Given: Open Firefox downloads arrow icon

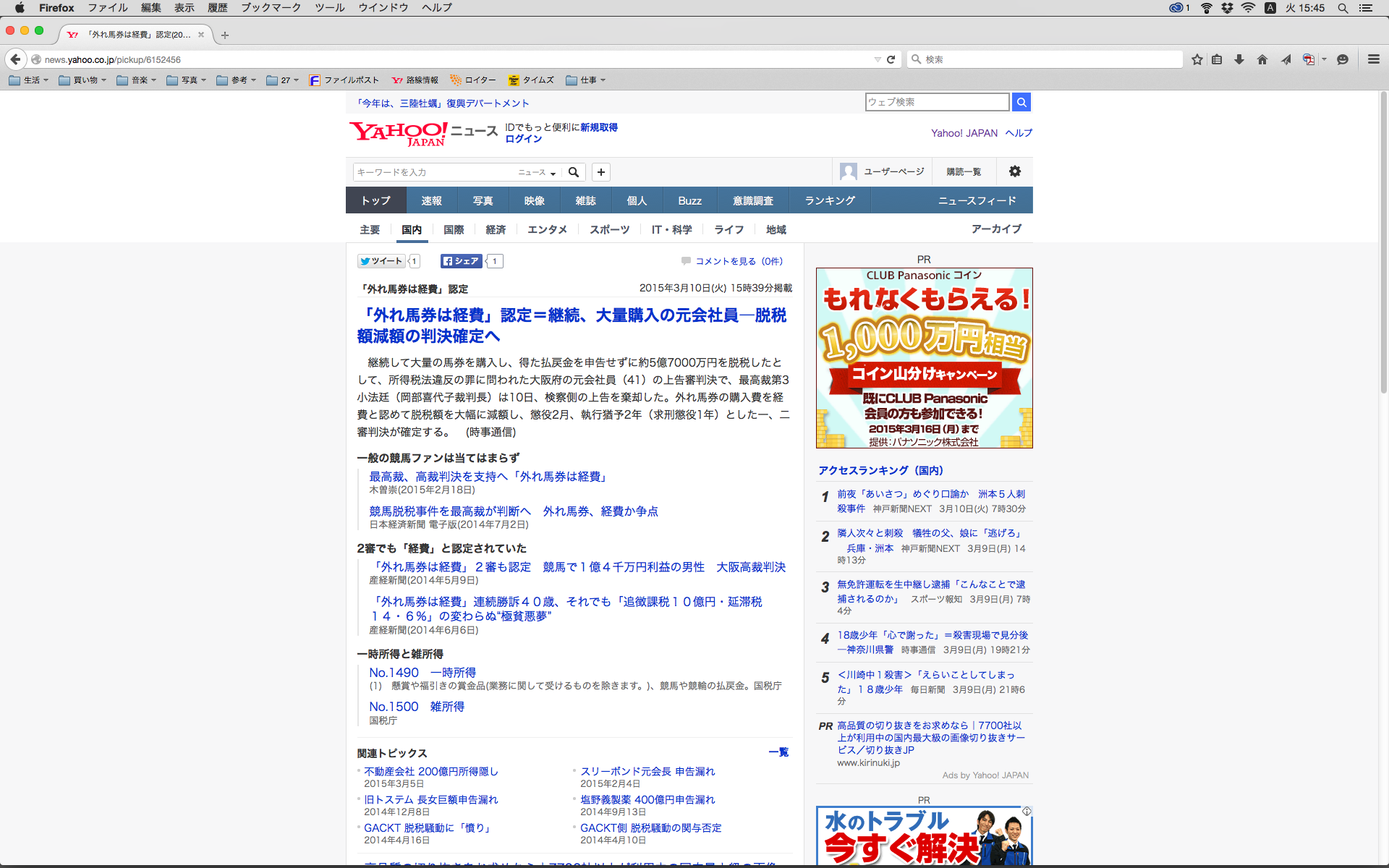Looking at the screenshot, I should [1239, 59].
